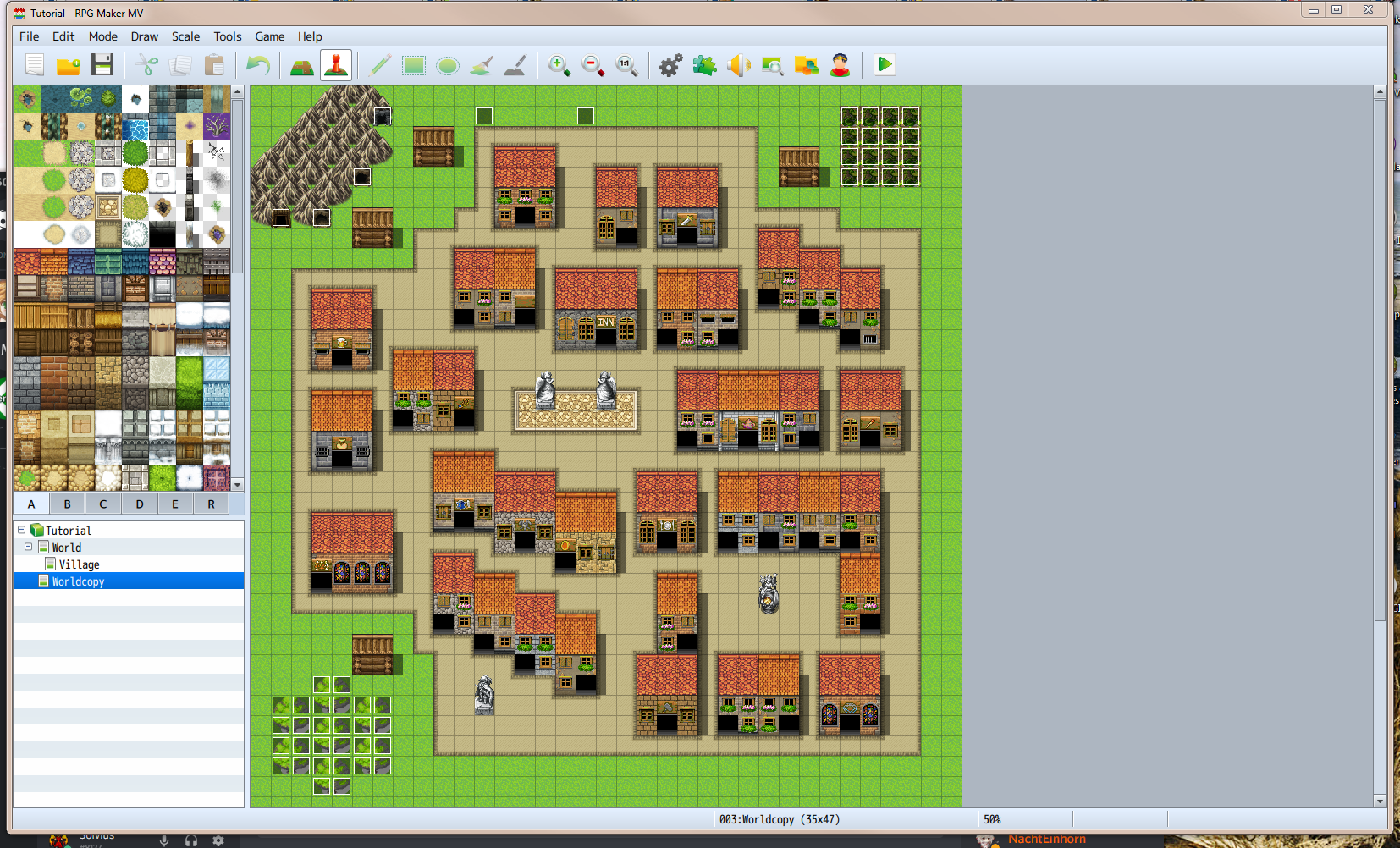Click the Copy icon in the toolbar
This screenshot has width=1400, height=848.
tap(180, 65)
